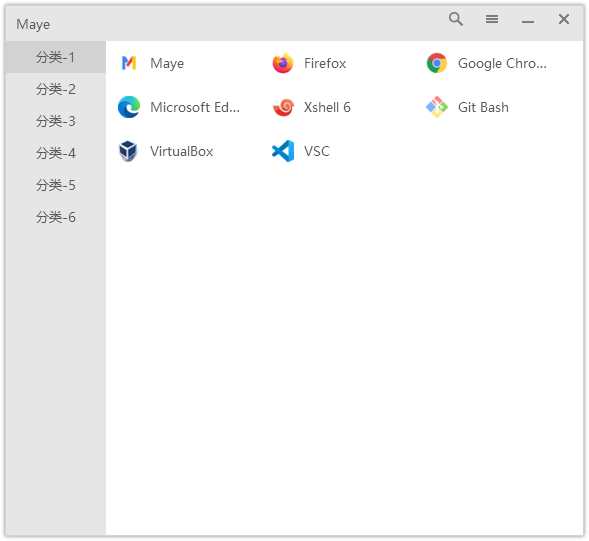
Task: Click the "Maye" item label
Action: 167,63
